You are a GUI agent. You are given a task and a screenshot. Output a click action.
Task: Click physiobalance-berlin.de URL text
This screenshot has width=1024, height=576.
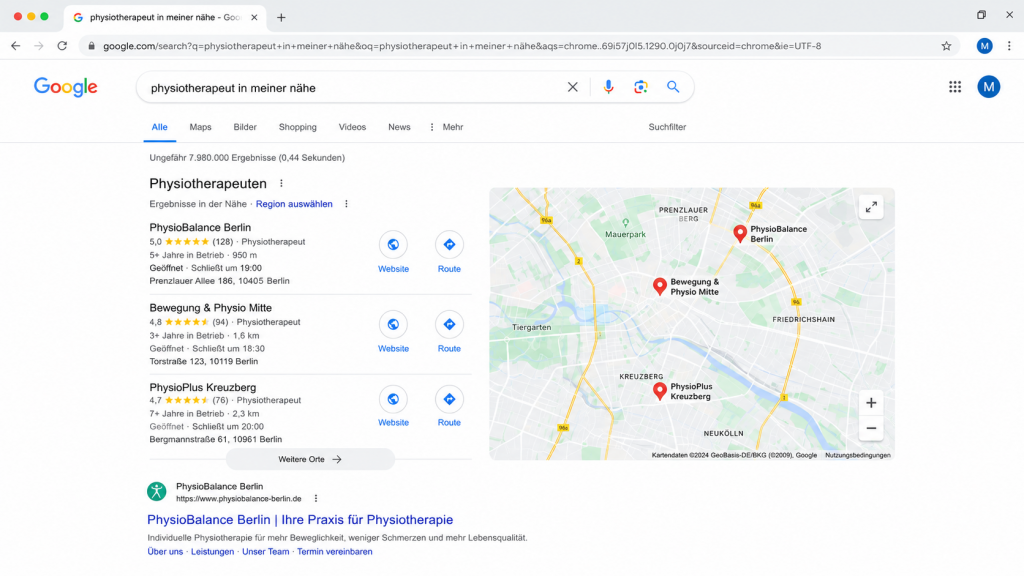(x=238, y=499)
